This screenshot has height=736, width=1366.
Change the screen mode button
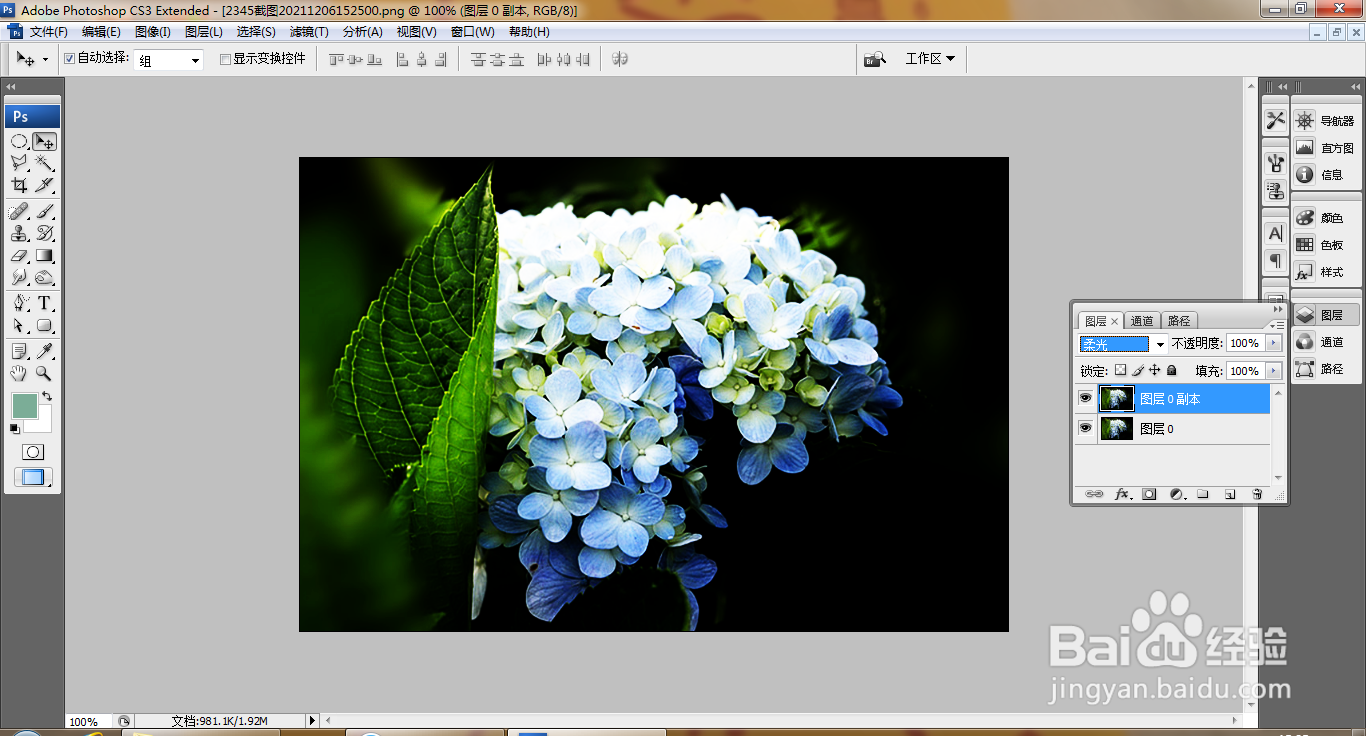click(x=33, y=477)
